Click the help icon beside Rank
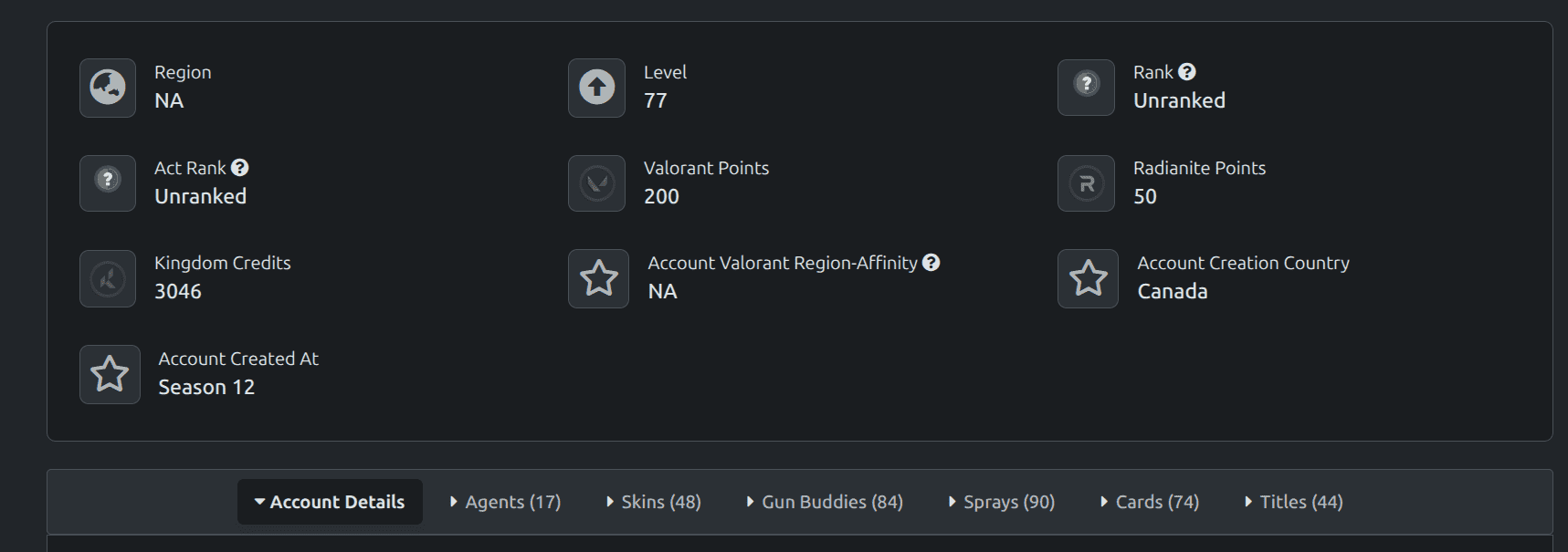This screenshot has width=1568, height=552. click(1187, 72)
